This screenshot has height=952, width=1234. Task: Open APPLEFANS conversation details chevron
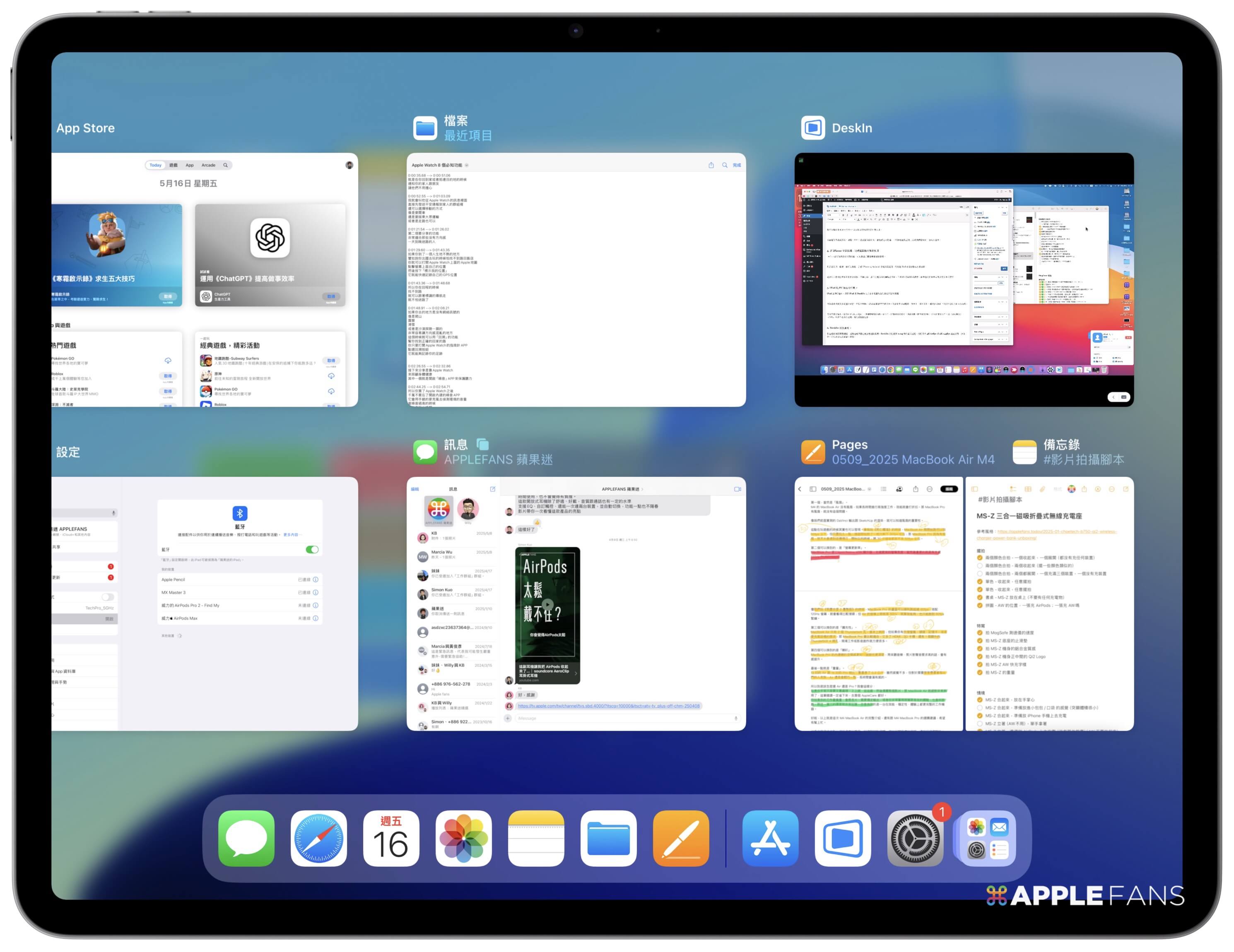pos(642,489)
